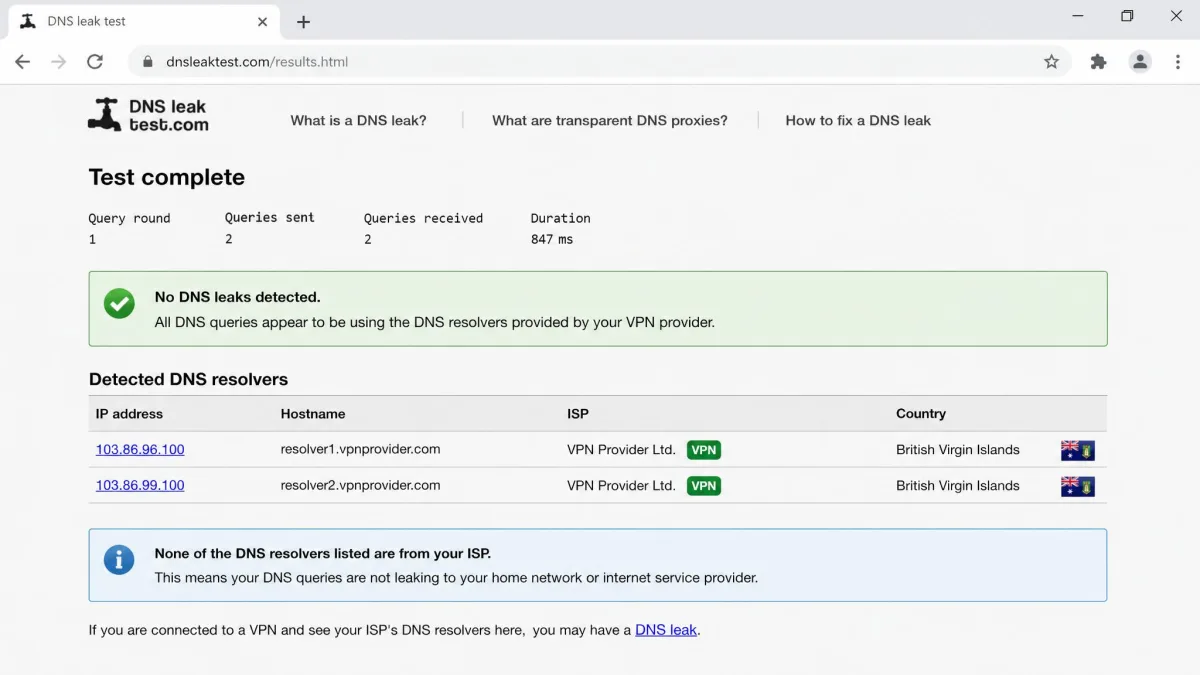Screen dimensions: 1200x675
Task: Click the 'ISP' column header
Action: click(578, 414)
